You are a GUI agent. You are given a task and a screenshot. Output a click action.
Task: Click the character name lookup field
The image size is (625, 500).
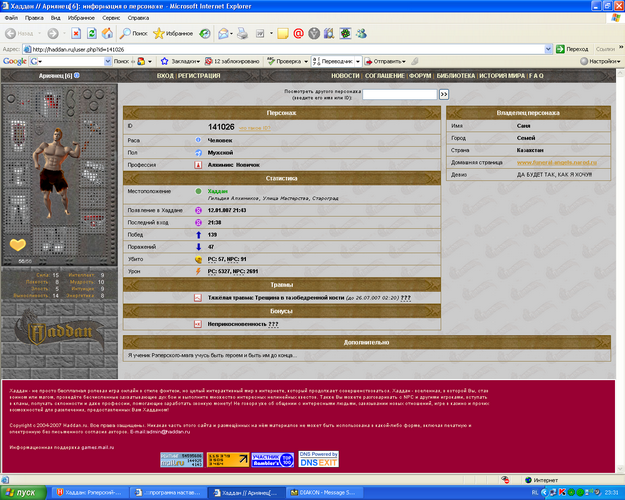(400, 94)
